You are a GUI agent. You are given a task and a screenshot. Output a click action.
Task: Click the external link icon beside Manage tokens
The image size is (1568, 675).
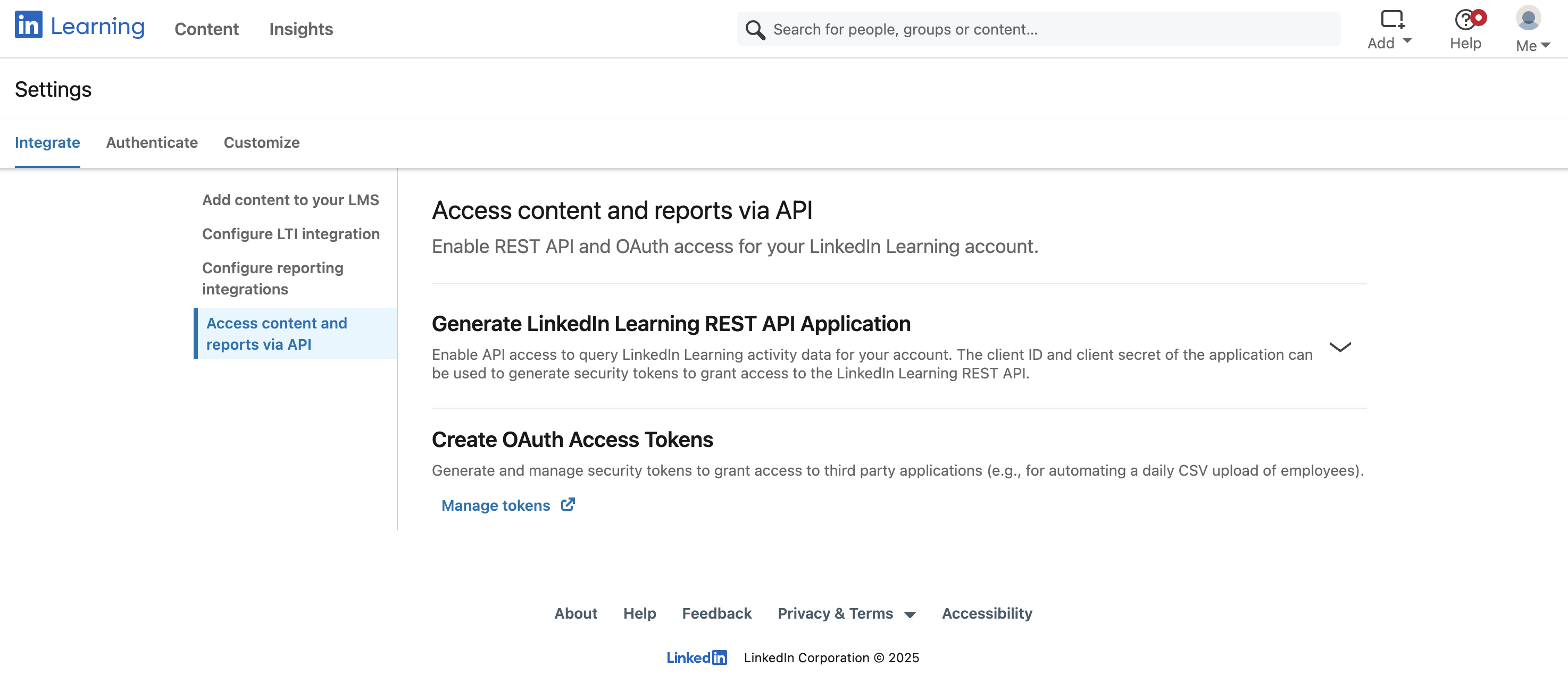click(x=568, y=505)
